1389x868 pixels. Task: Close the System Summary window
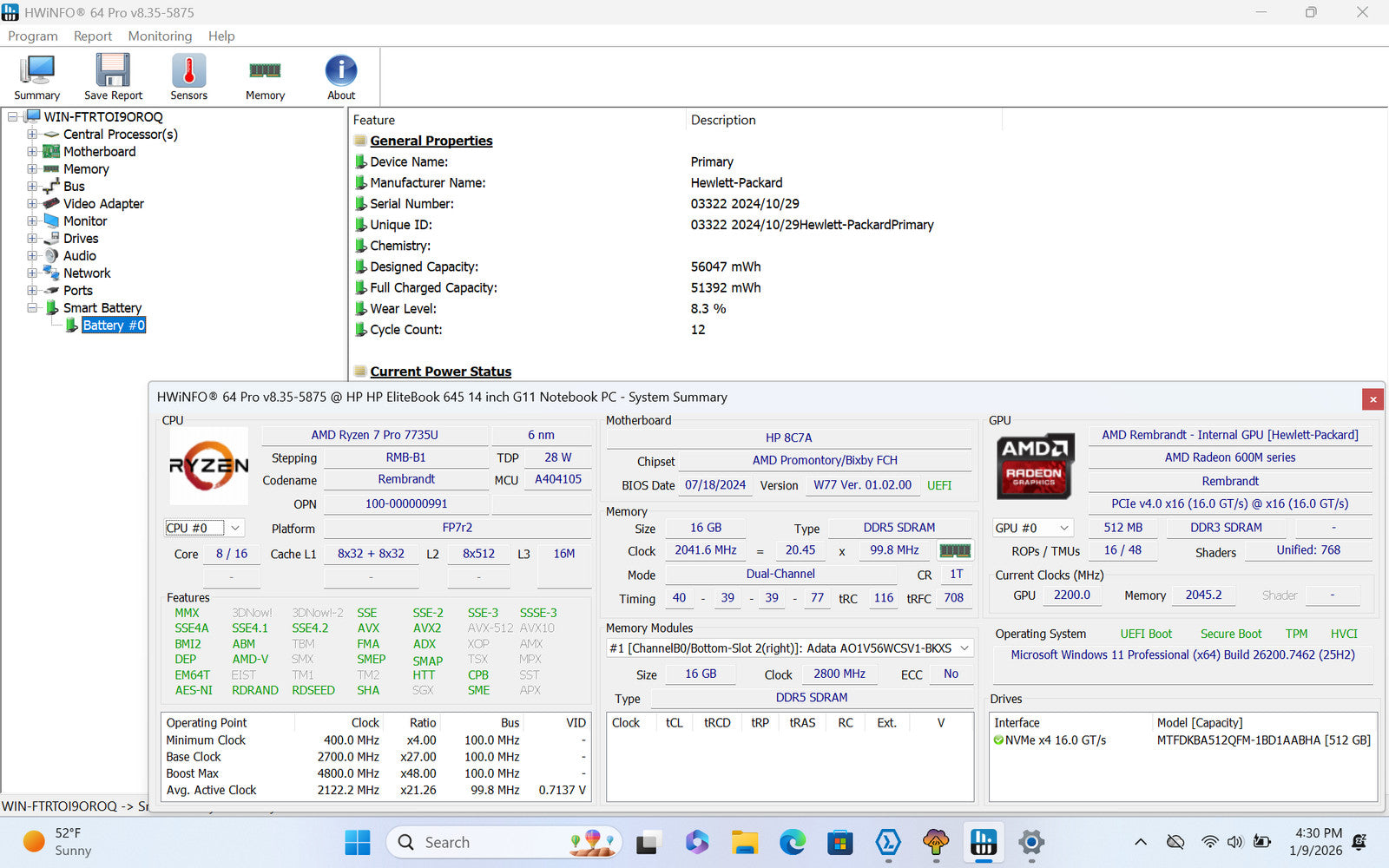click(x=1373, y=399)
